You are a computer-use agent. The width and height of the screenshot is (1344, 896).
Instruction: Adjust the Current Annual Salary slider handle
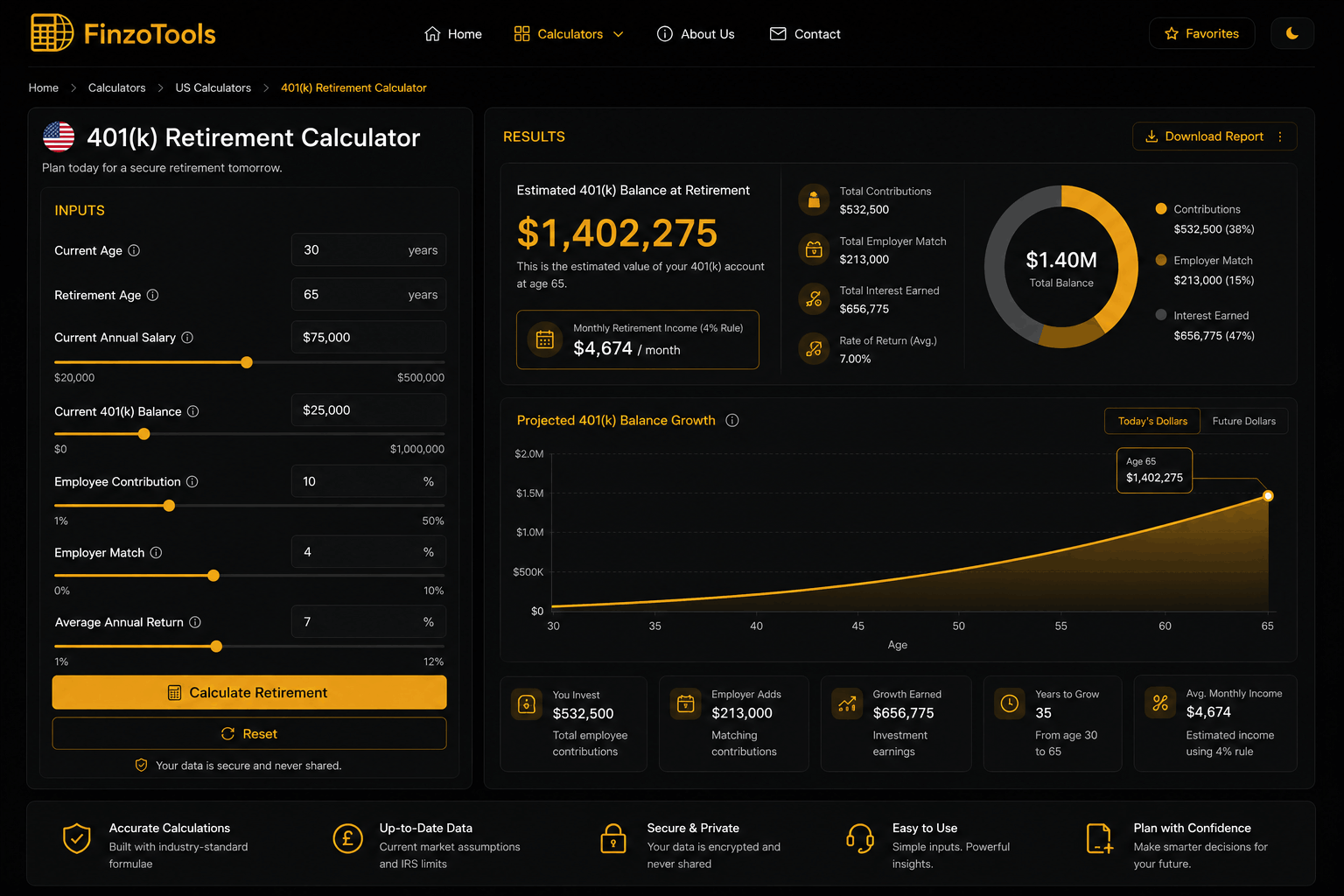tap(247, 362)
